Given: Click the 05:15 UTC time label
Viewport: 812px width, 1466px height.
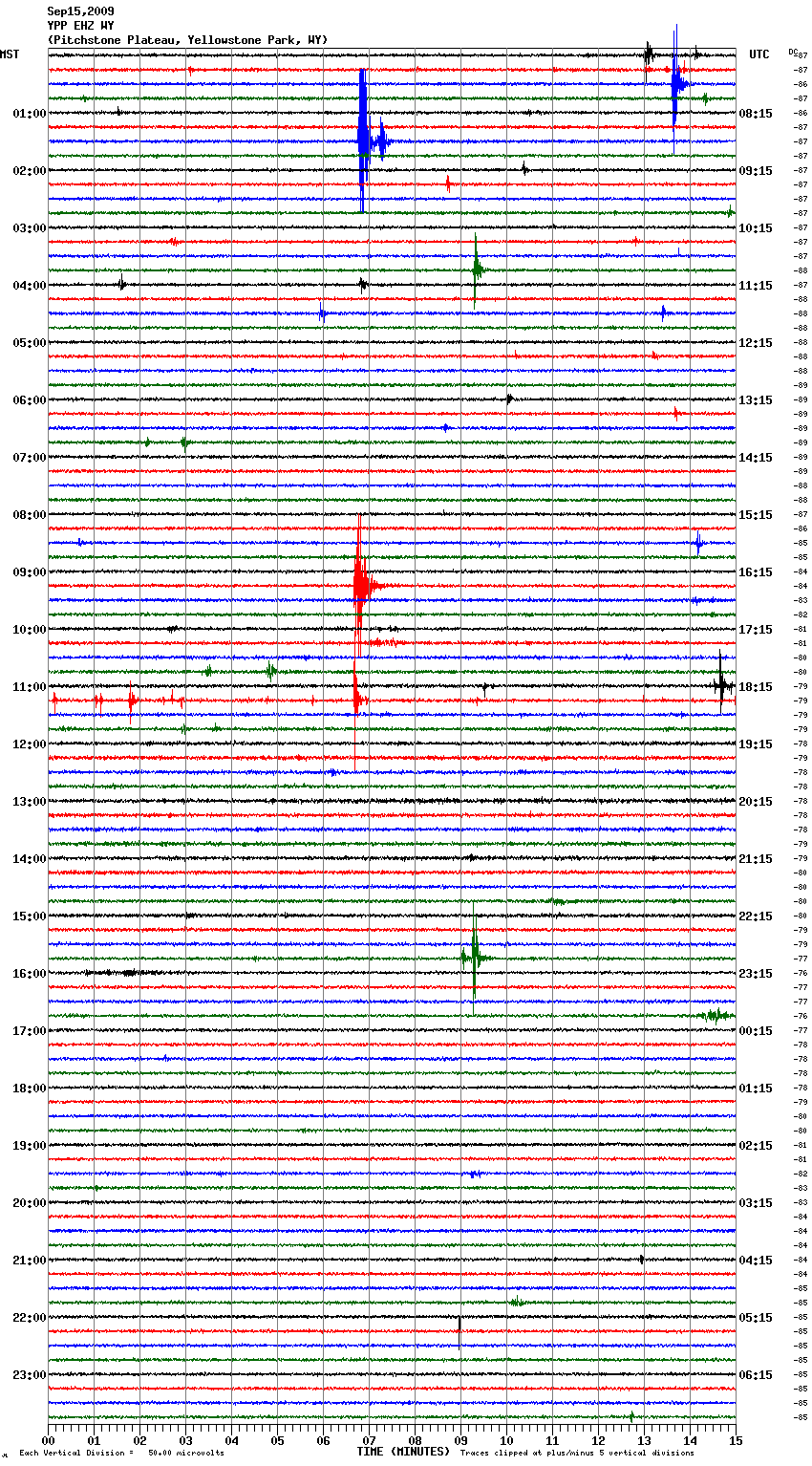Looking at the screenshot, I should point(756,1318).
